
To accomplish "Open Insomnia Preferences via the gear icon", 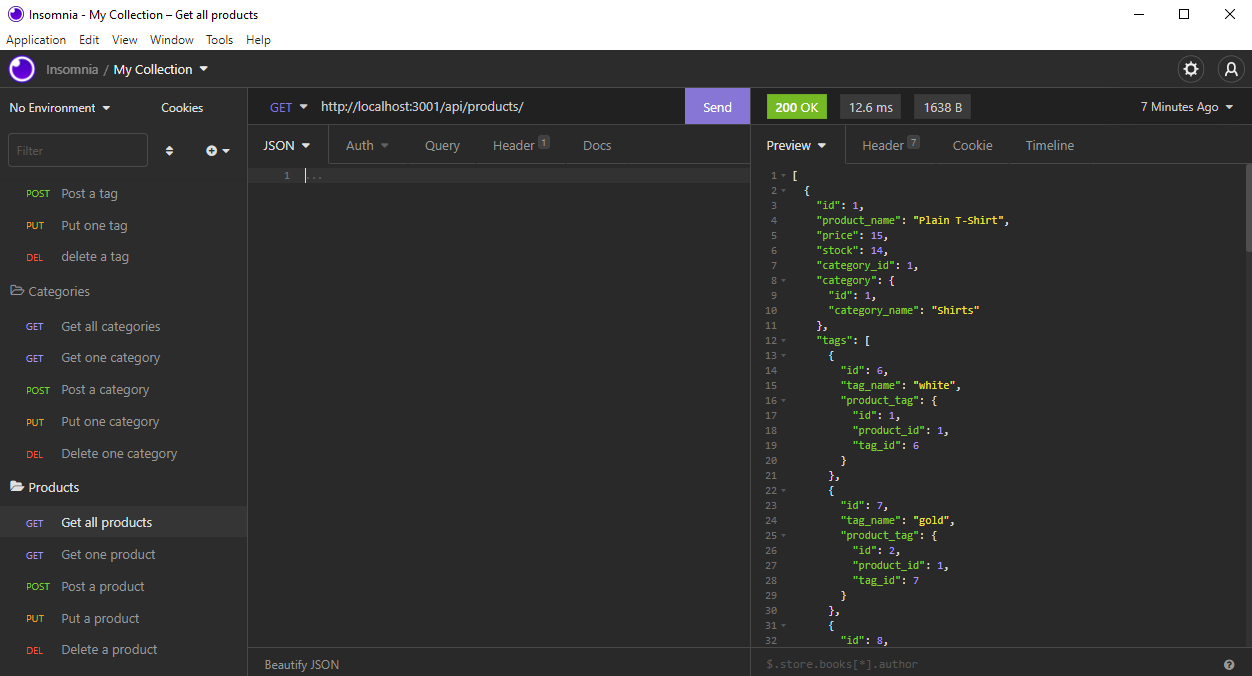I will tap(1190, 69).
